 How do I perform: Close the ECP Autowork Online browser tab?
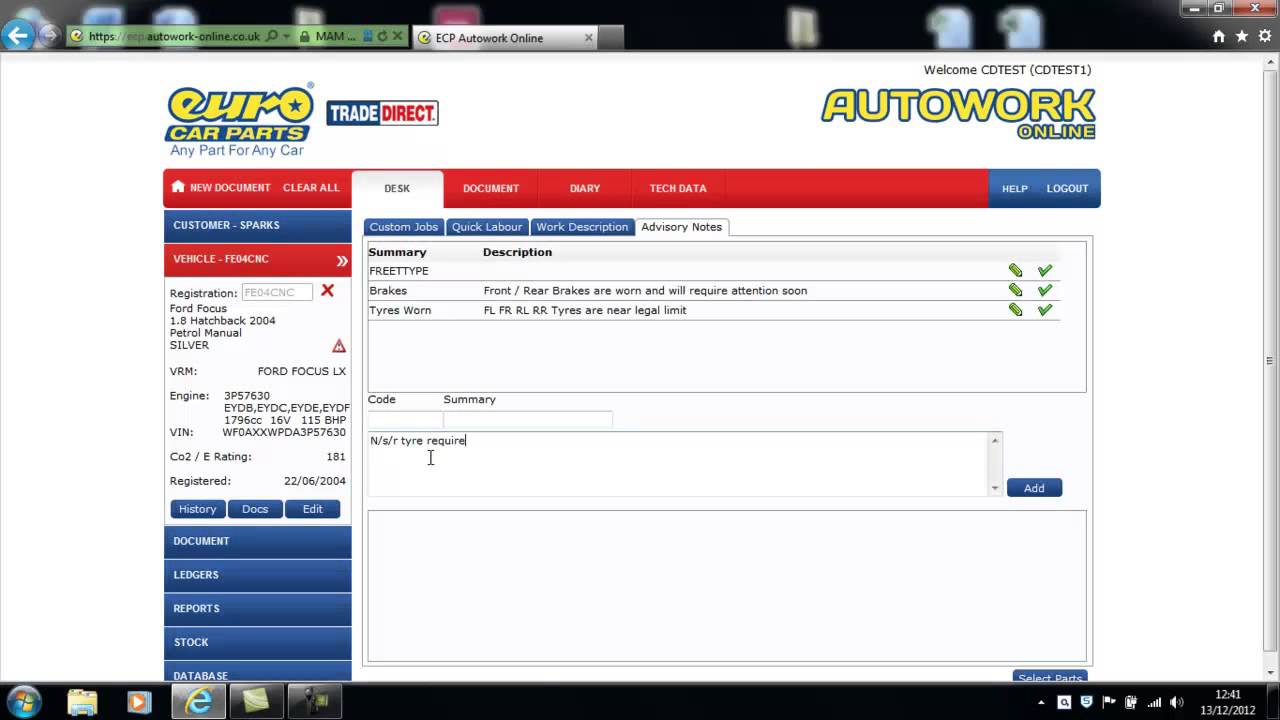tap(588, 37)
